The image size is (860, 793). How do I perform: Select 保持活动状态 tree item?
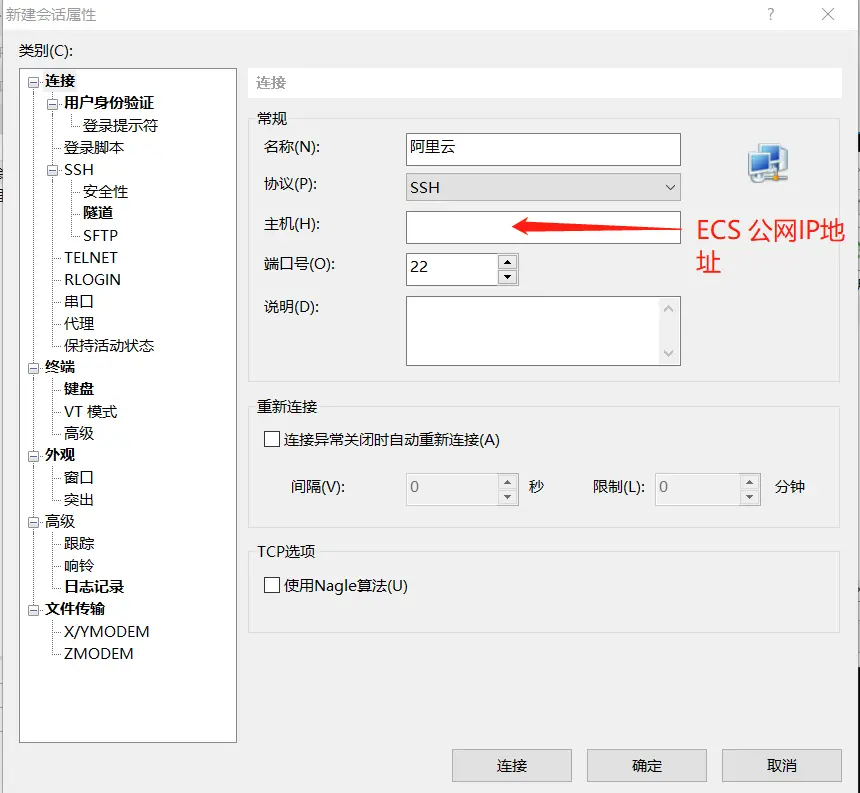point(109,345)
